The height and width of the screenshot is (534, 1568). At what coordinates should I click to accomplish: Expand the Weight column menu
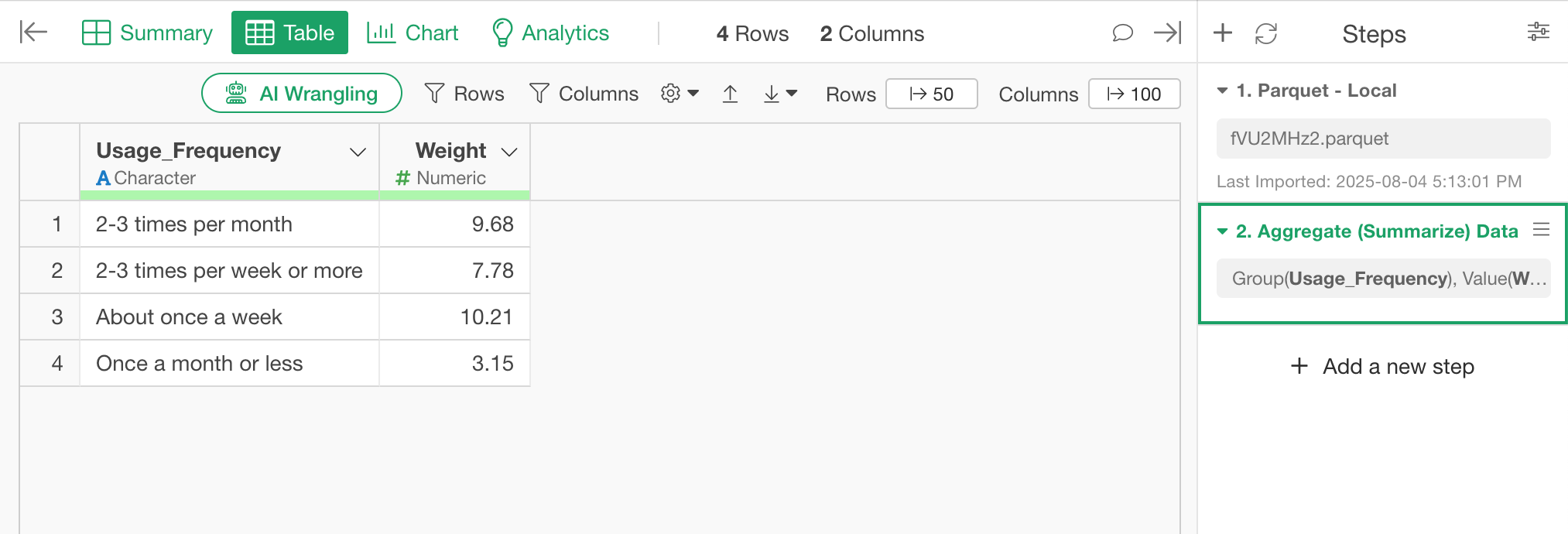pyautogui.click(x=509, y=152)
